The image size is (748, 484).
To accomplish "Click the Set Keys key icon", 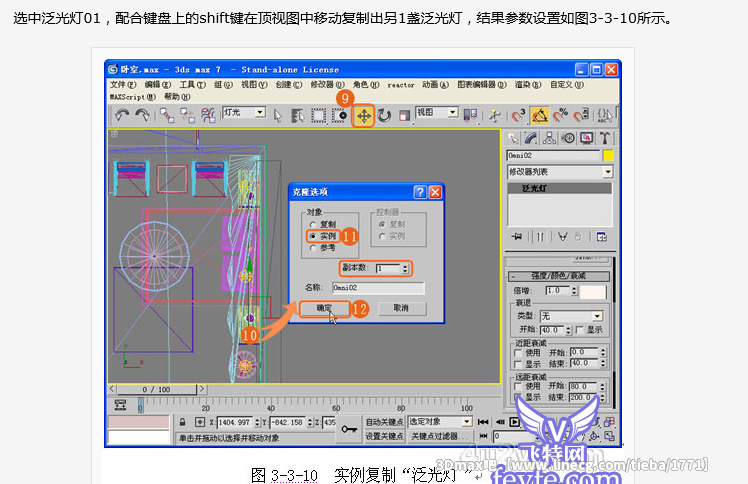I will pyautogui.click(x=349, y=429).
